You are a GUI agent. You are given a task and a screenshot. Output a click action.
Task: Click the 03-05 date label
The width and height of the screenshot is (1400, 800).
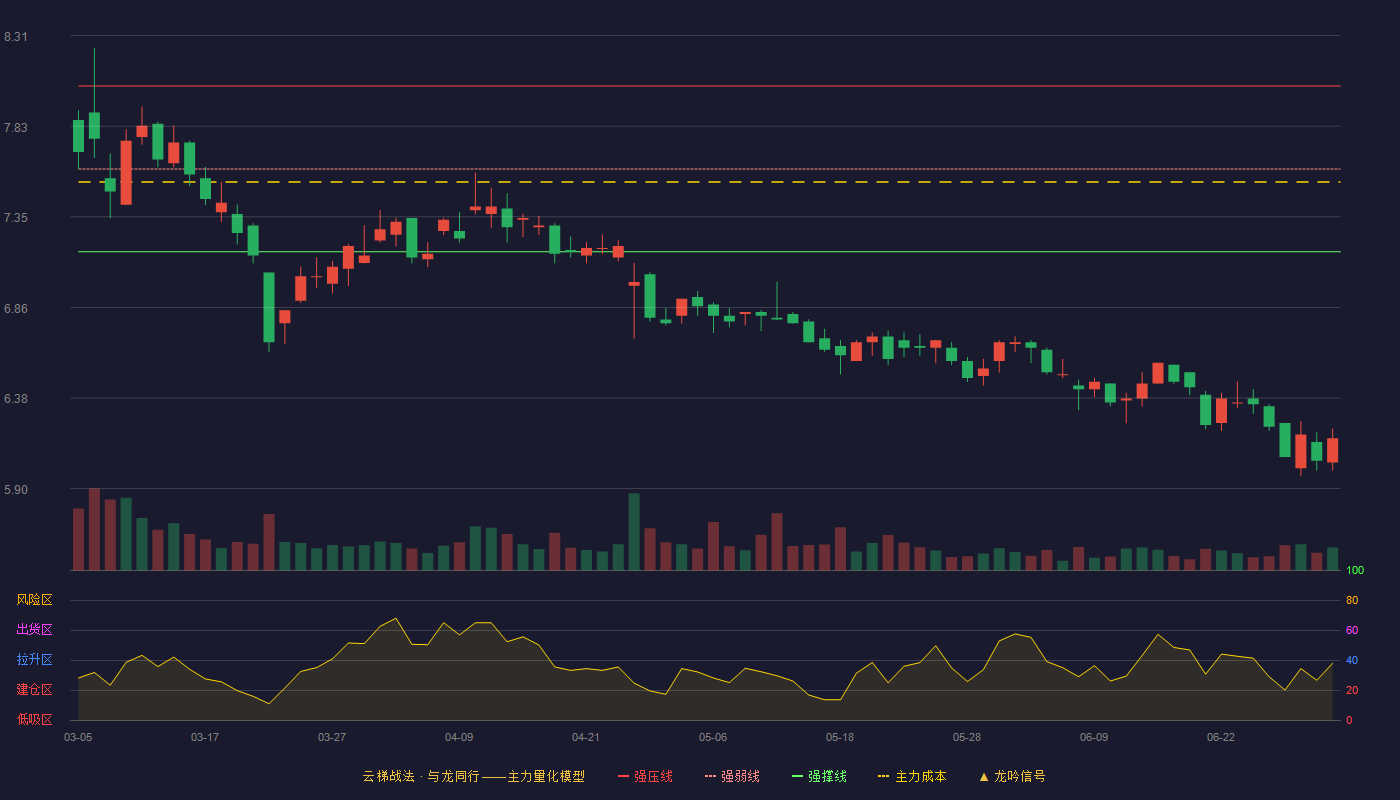point(78,737)
